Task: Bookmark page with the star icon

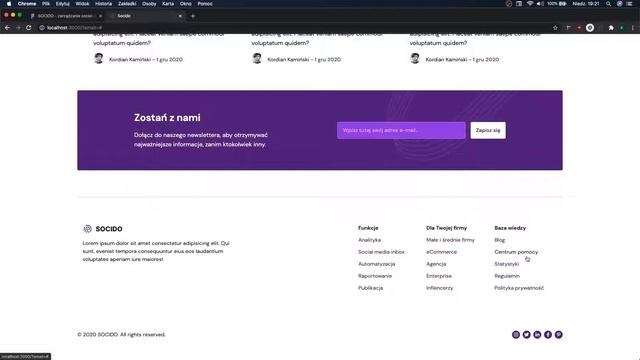Action: (555, 28)
